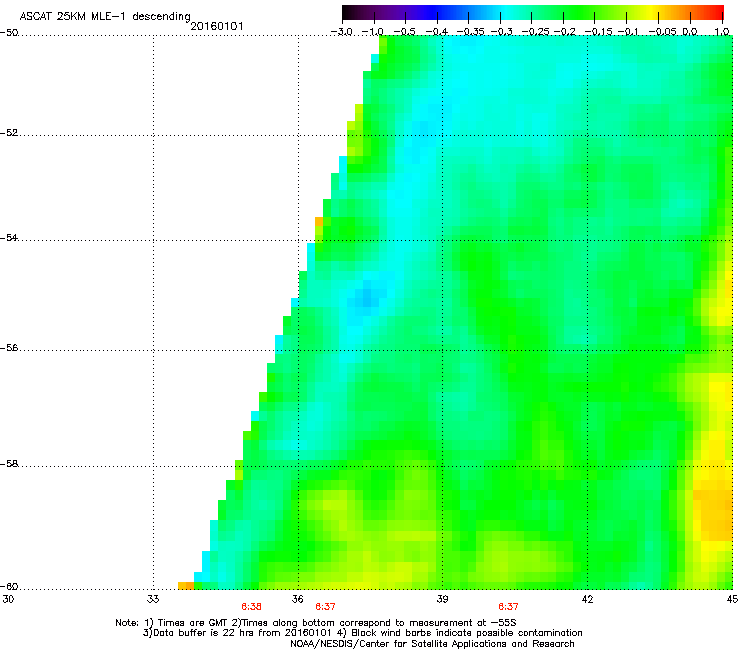The image size is (740, 650).
Task: Click the color bar label -0.5
Action: click(404, 32)
